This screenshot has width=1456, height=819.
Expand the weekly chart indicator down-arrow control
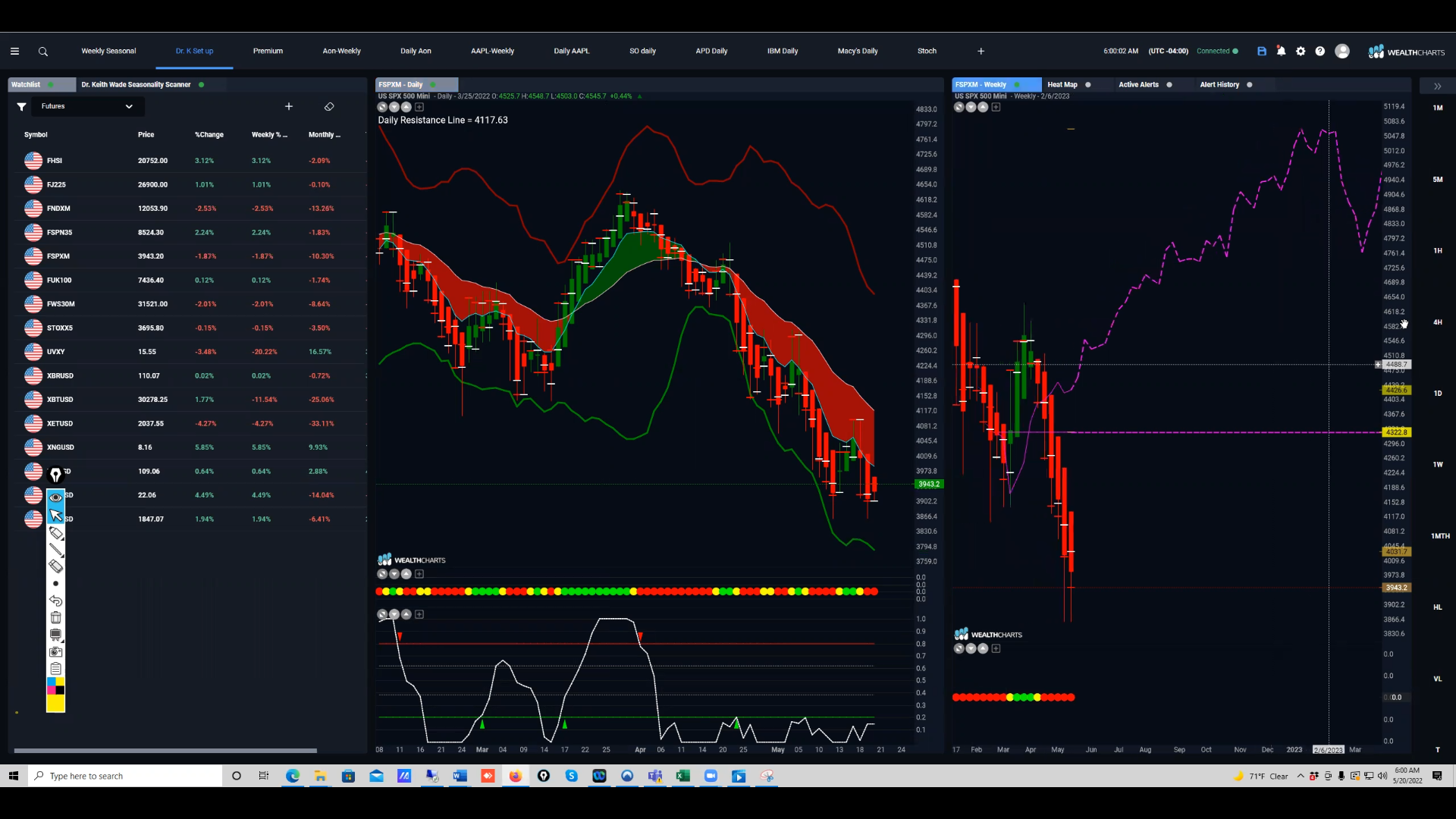pos(971,107)
